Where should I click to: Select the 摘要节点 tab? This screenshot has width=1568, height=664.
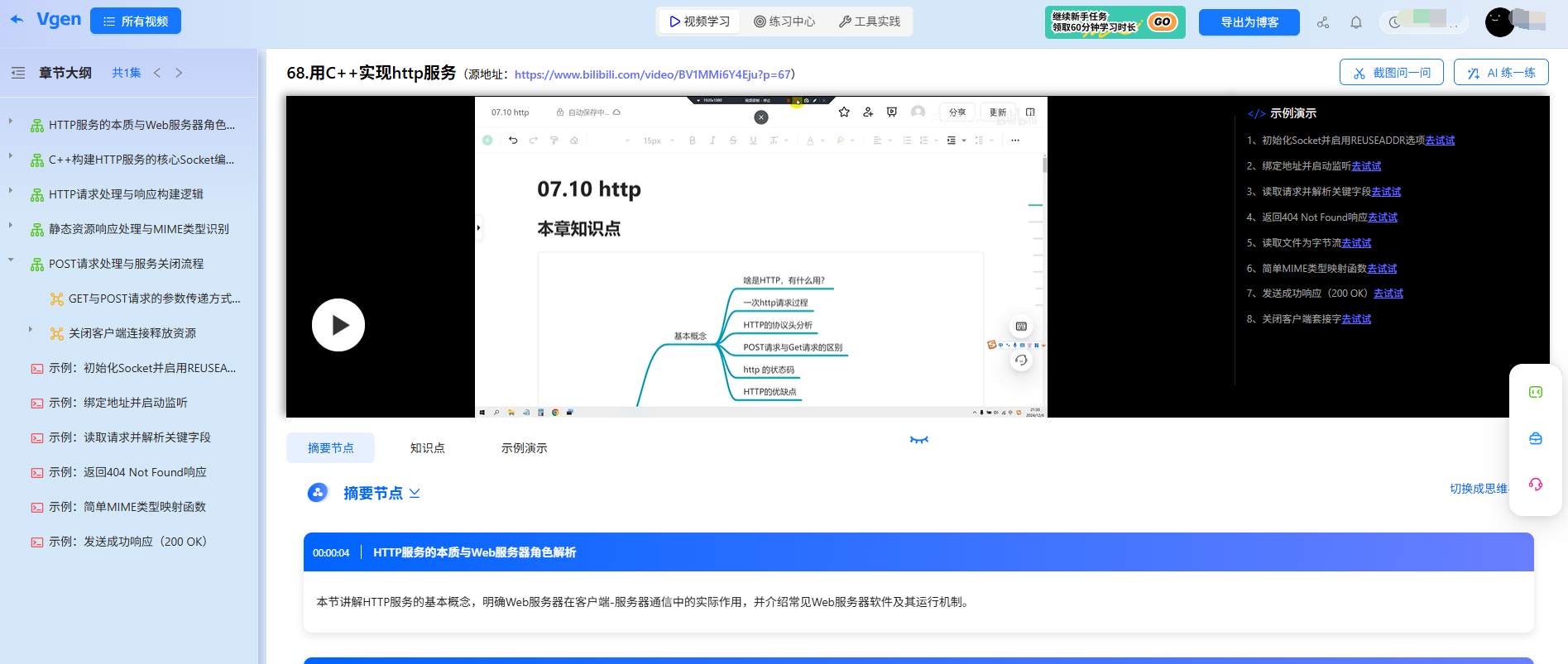pyautogui.click(x=330, y=448)
